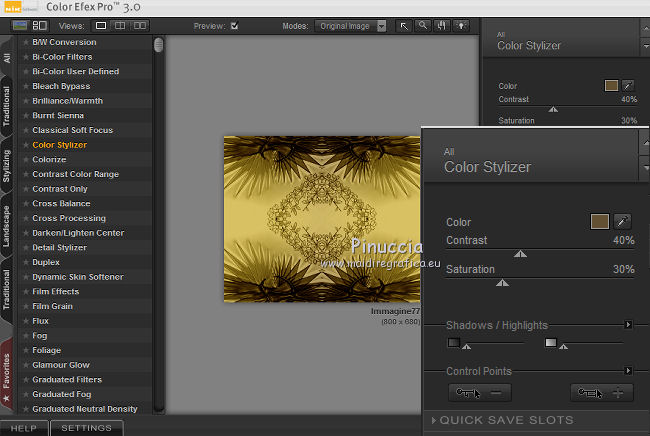Switch to split preview view
The width and height of the screenshot is (650, 436).
pyautogui.click(x=120, y=26)
